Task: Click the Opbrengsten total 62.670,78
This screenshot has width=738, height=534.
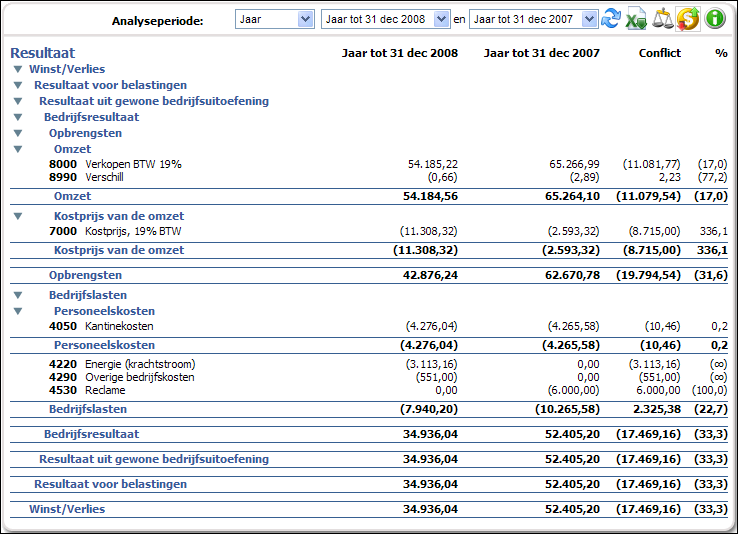Action: pyautogui.click(x=572, y=275)
